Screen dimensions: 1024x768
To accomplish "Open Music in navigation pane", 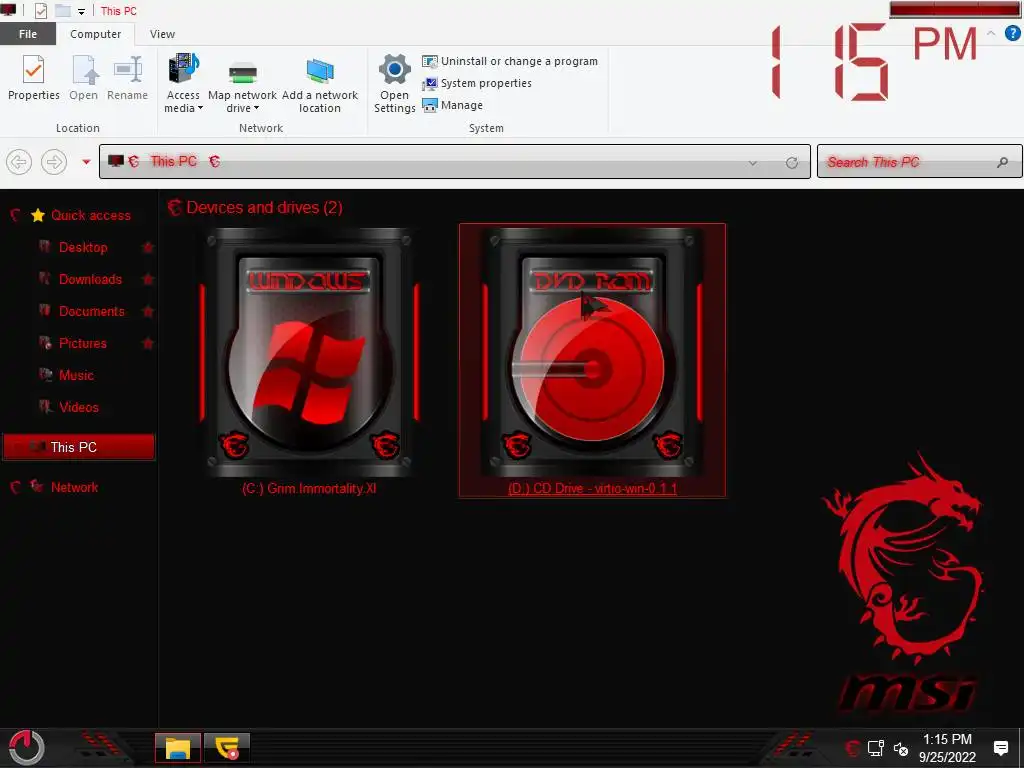I will [76, 376].
